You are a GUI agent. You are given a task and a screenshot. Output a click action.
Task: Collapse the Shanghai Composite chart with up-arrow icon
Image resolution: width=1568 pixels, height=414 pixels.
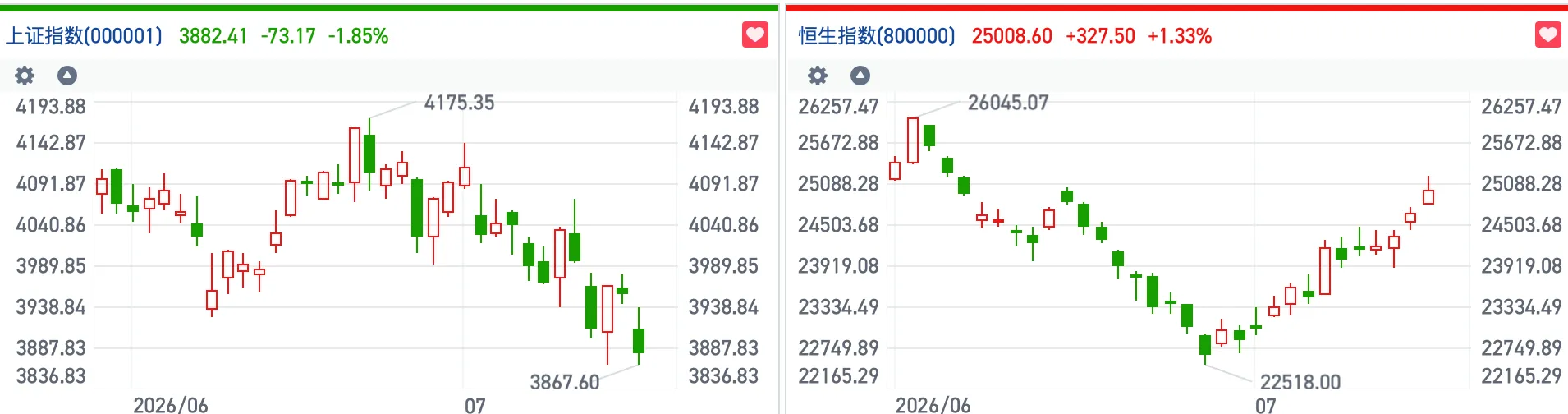[67, 76]
